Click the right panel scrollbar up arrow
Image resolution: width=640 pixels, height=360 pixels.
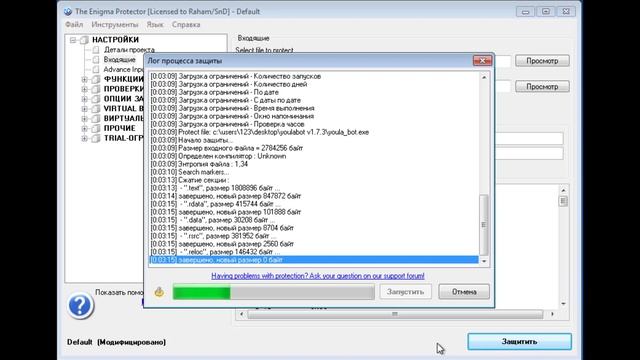coord(563,190)
